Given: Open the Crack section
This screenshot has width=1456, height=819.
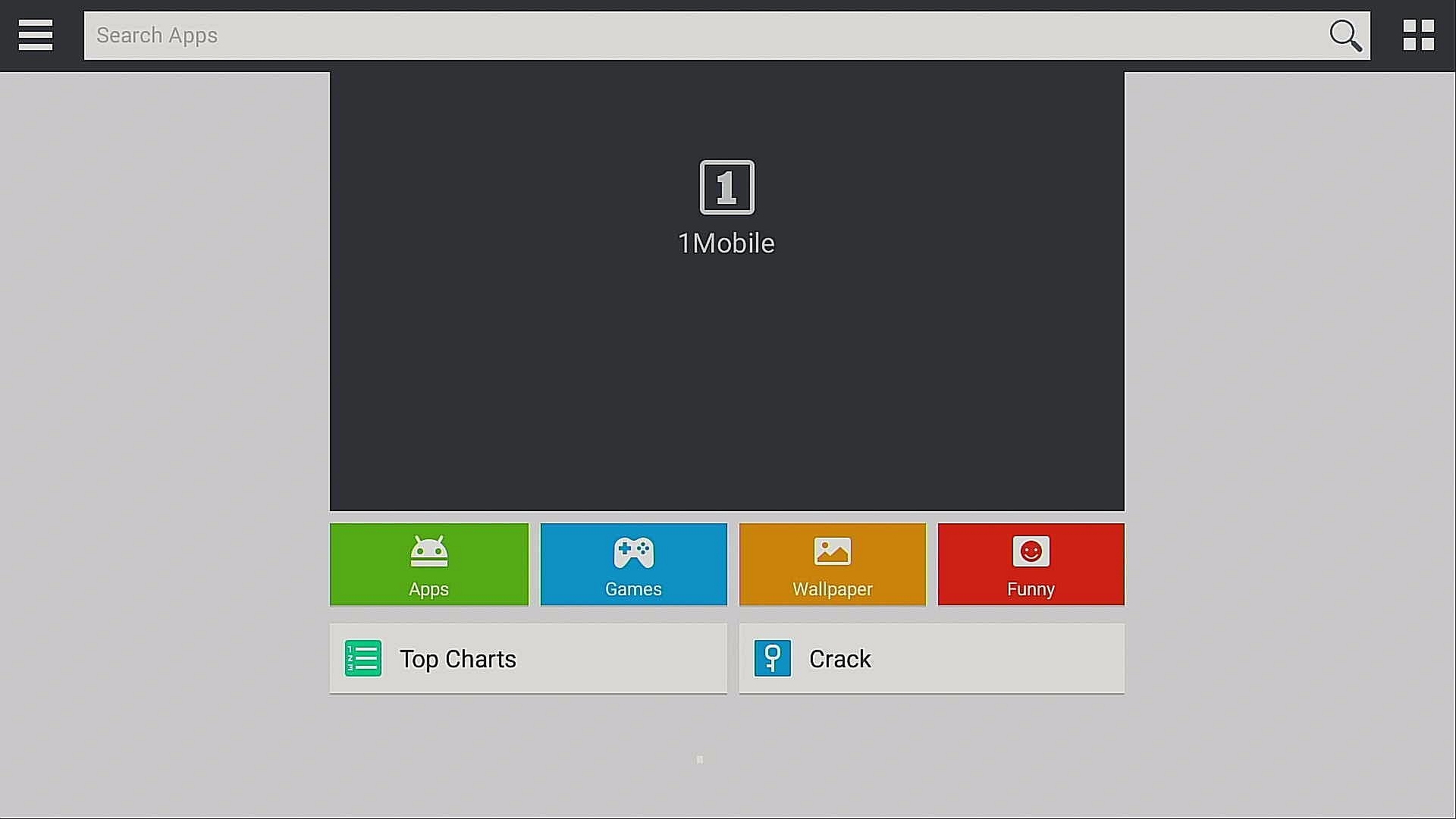Looking at the screenshot, I should click(931, 658).
